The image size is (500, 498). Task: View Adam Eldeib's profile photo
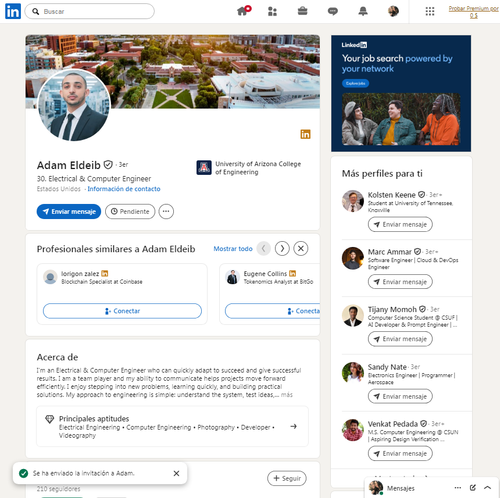tap(74, 105)
